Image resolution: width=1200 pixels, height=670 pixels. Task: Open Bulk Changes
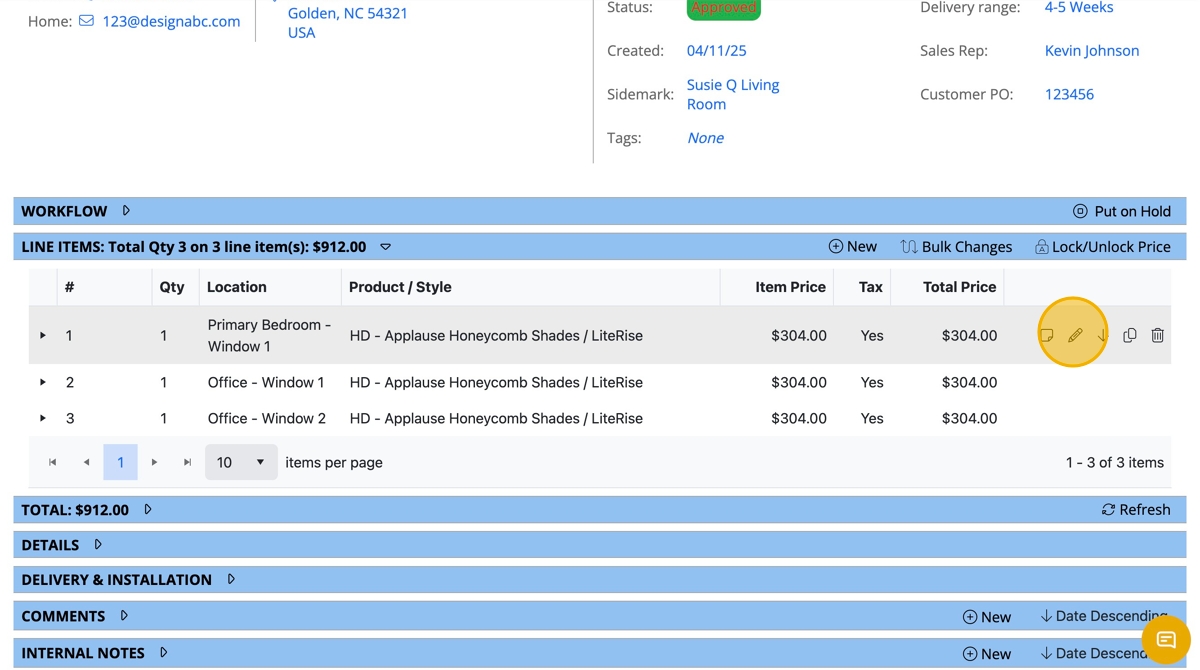point(956,247)
